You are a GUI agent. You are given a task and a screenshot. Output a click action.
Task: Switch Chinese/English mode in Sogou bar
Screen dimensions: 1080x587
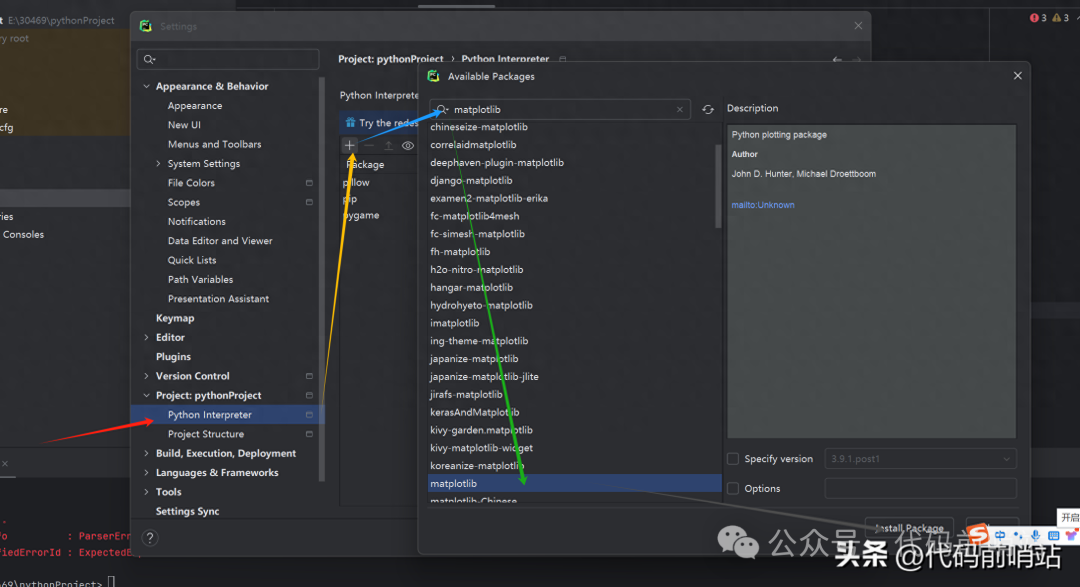[x=1000, y=535]
